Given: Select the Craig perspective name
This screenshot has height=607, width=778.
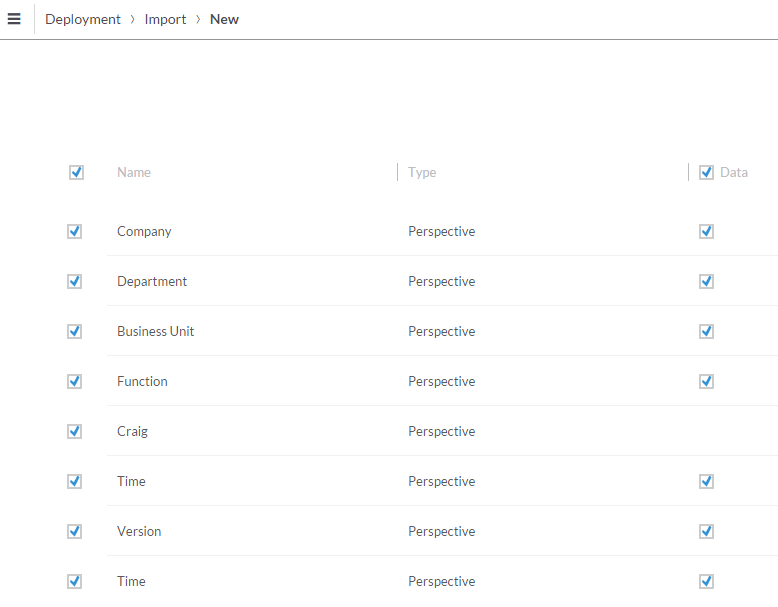Looking at the screenshot, I should point(132,431).
